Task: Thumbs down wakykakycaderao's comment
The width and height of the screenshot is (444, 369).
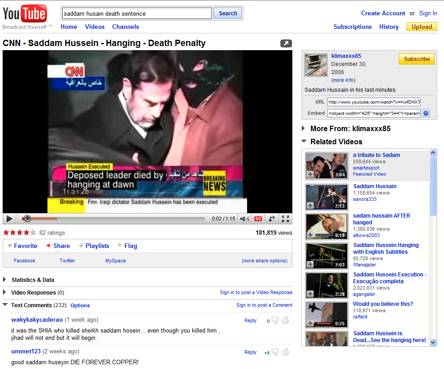Action: coord(275,320)
